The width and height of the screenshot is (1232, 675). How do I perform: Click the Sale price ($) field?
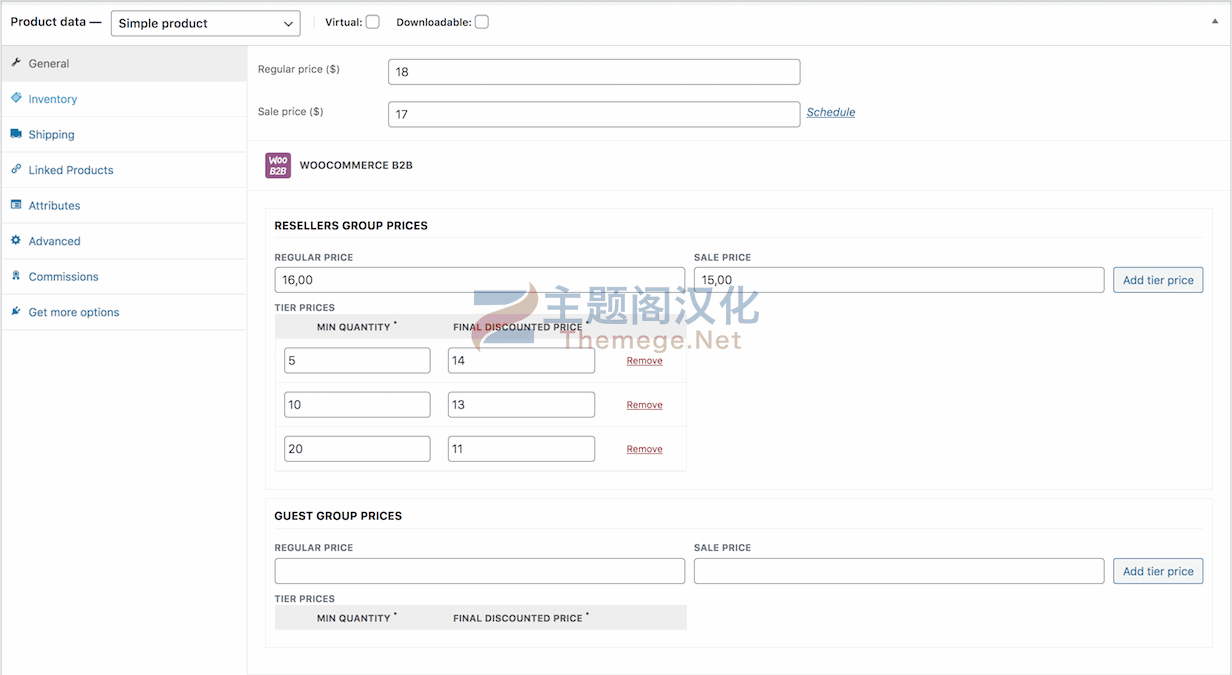click(594, 114)
